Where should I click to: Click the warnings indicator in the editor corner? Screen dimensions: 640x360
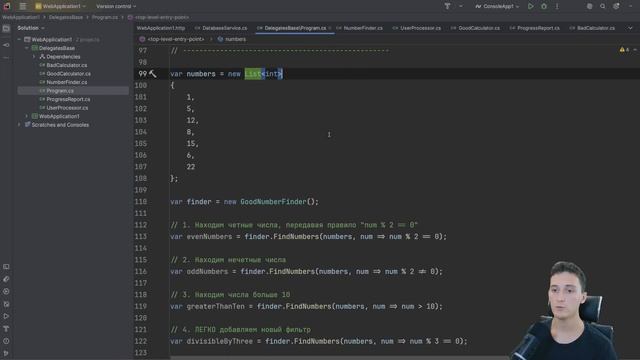click(624, 50)
